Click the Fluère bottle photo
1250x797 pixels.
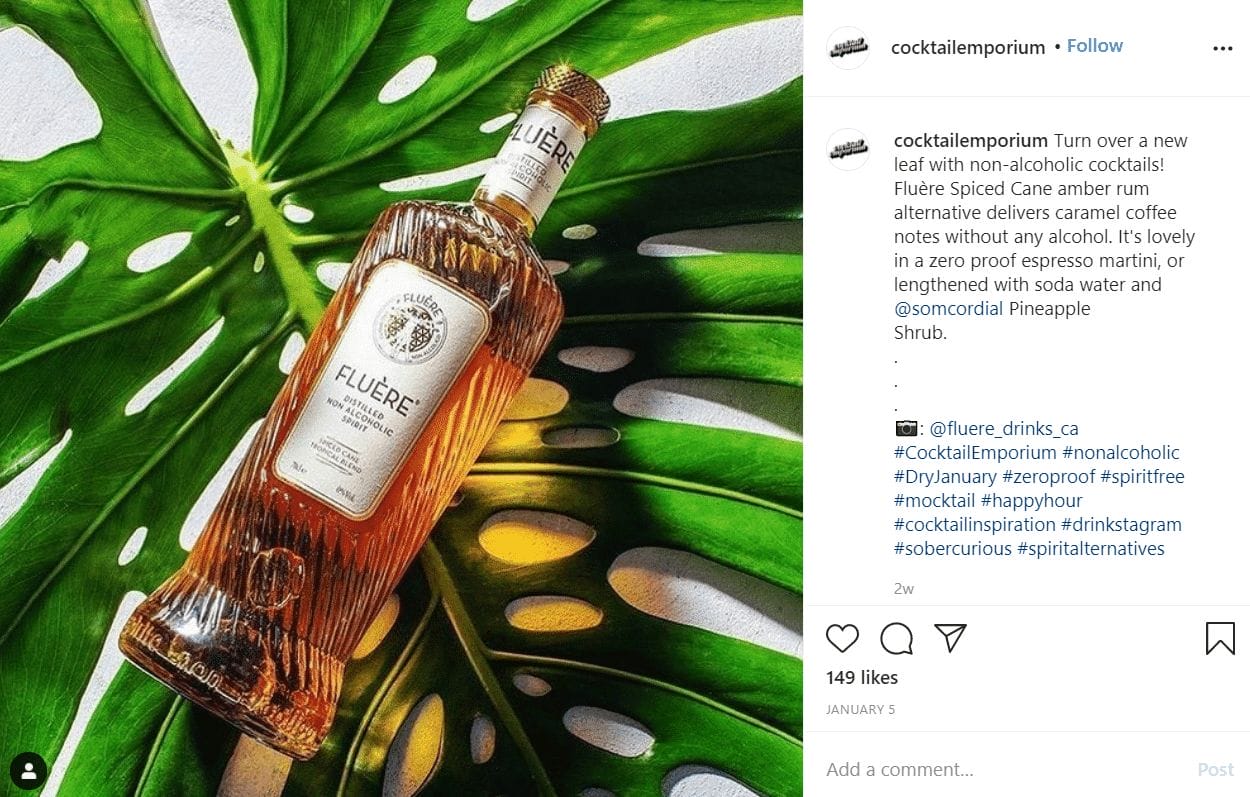pos(401,398)
